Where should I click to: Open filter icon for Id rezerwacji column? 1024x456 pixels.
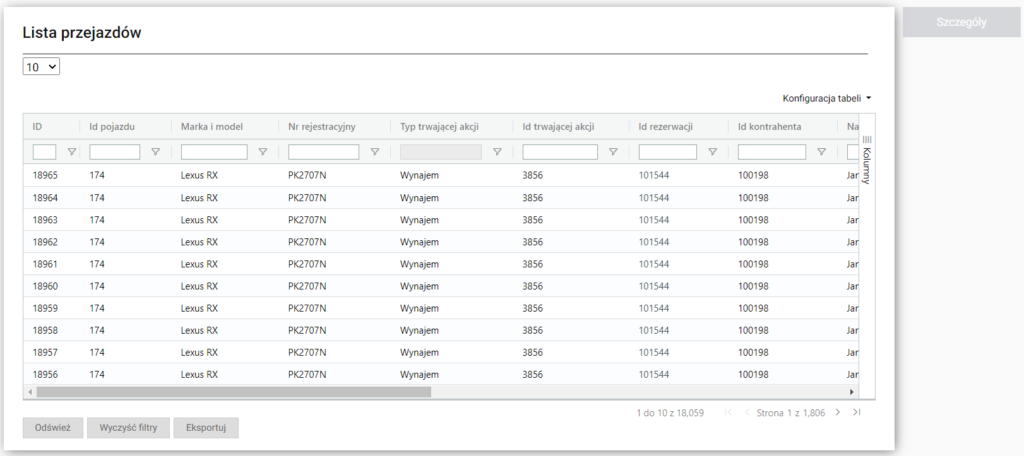pos(712,152)
